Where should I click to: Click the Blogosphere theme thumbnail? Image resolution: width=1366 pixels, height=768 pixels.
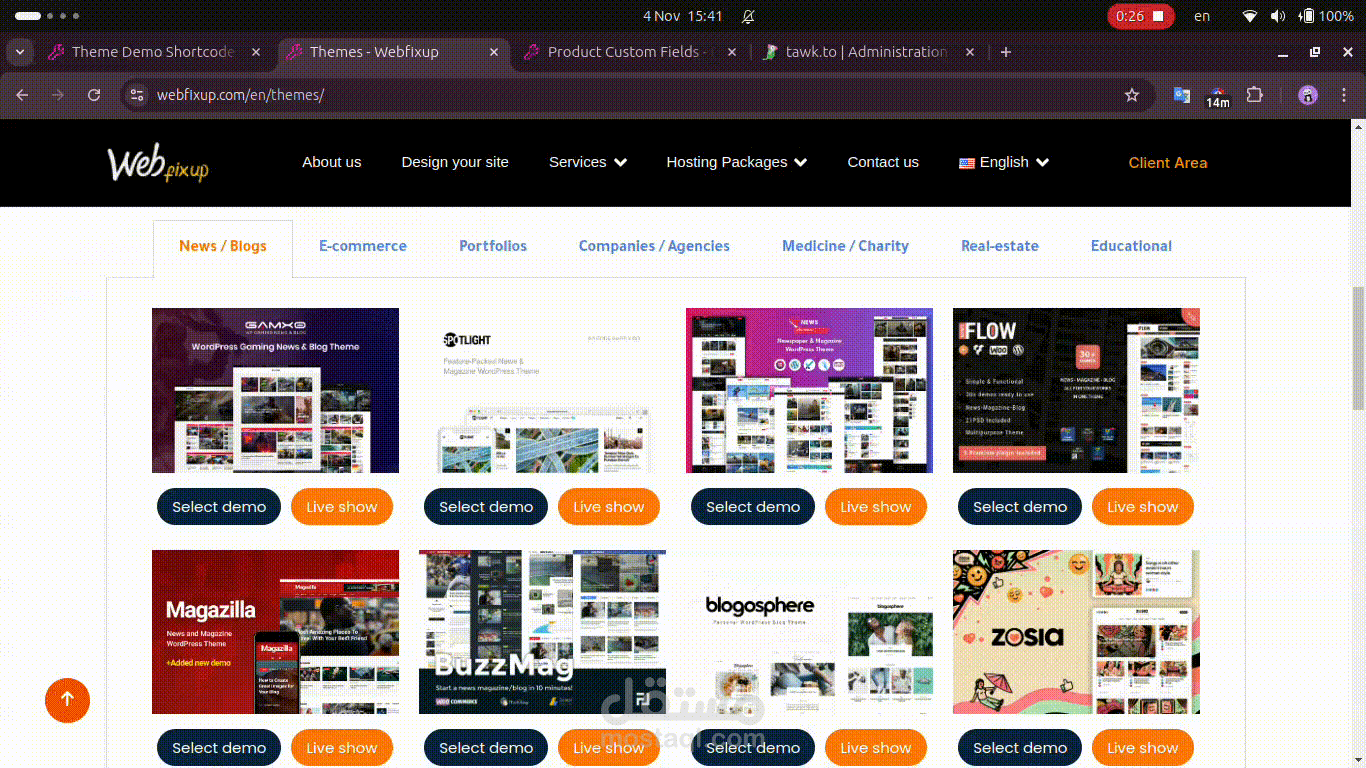pyautogui.click(x=809, y=631)
